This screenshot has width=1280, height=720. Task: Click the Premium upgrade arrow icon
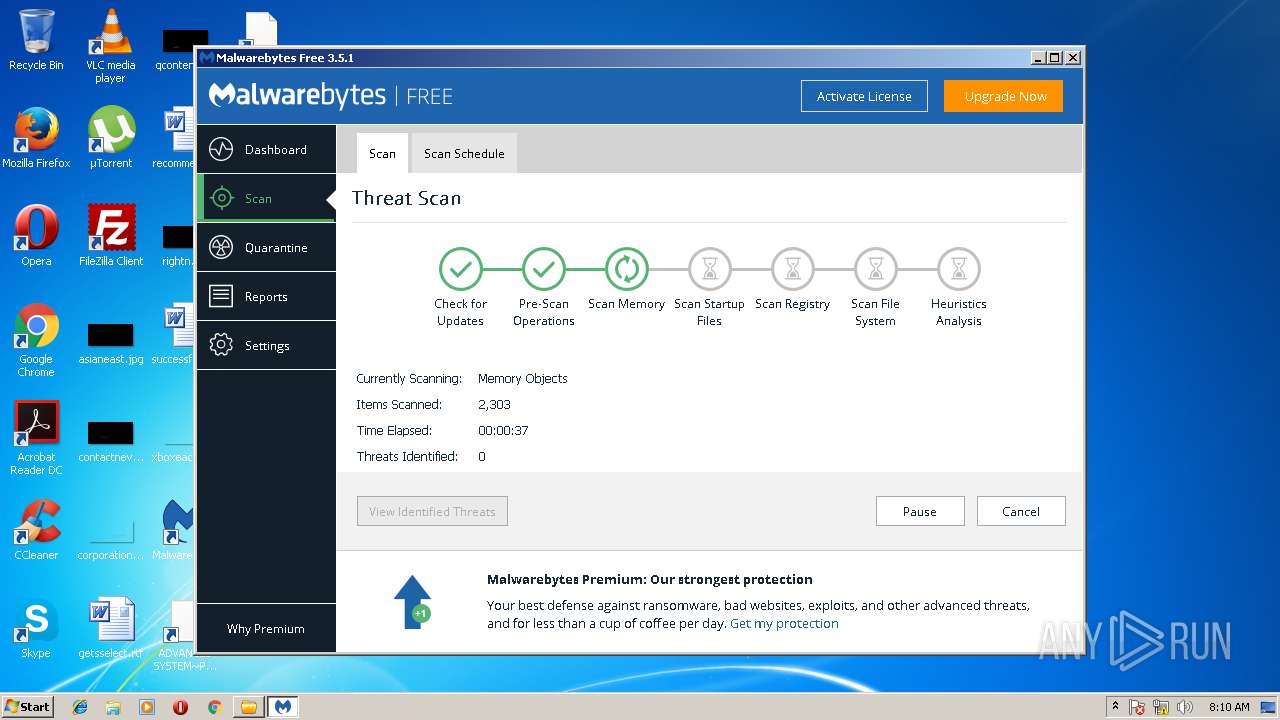(412, 601)
